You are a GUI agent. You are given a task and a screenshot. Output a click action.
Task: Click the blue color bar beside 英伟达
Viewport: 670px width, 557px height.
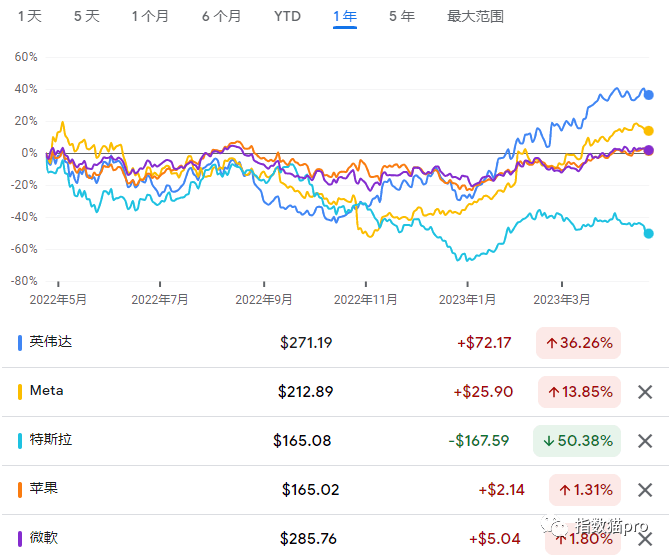pyautogui.click(x=21, y=343)
